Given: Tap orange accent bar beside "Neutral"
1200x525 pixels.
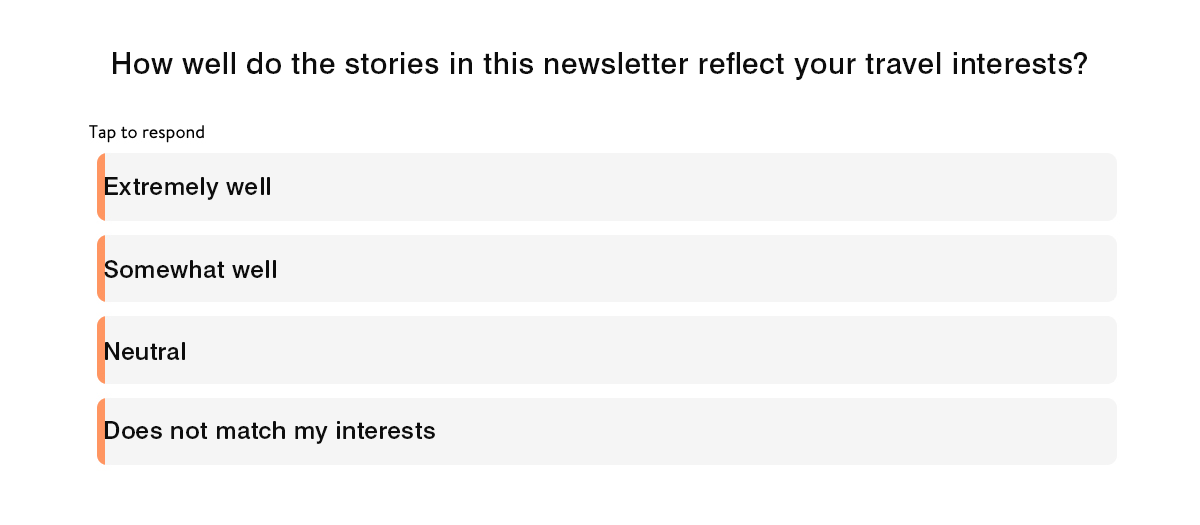Looking at the screenshot, I should pyautogui.click(x=101, y=351).
